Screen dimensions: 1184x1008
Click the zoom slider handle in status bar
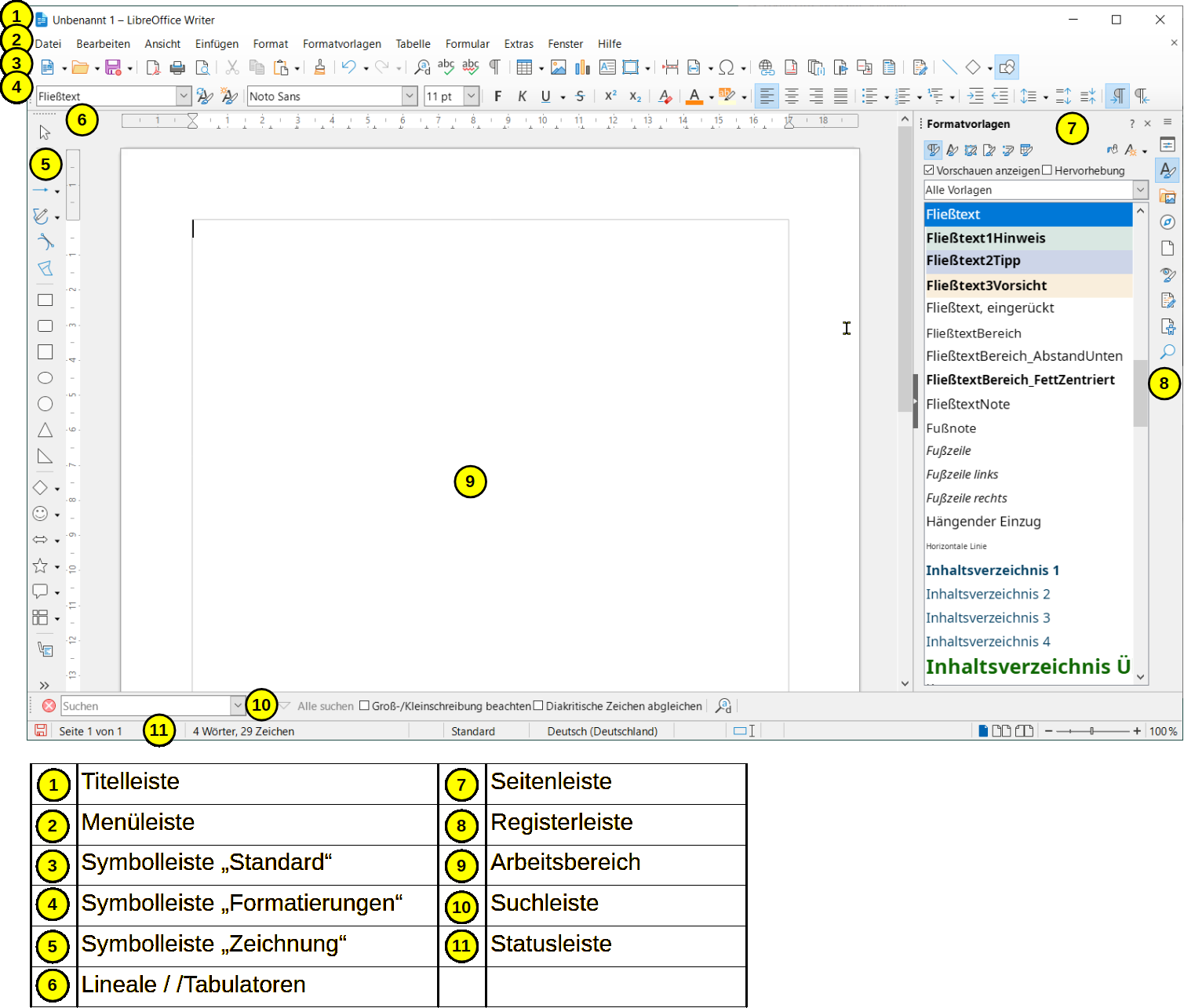pyautogui.click(x=1091, y=731)
